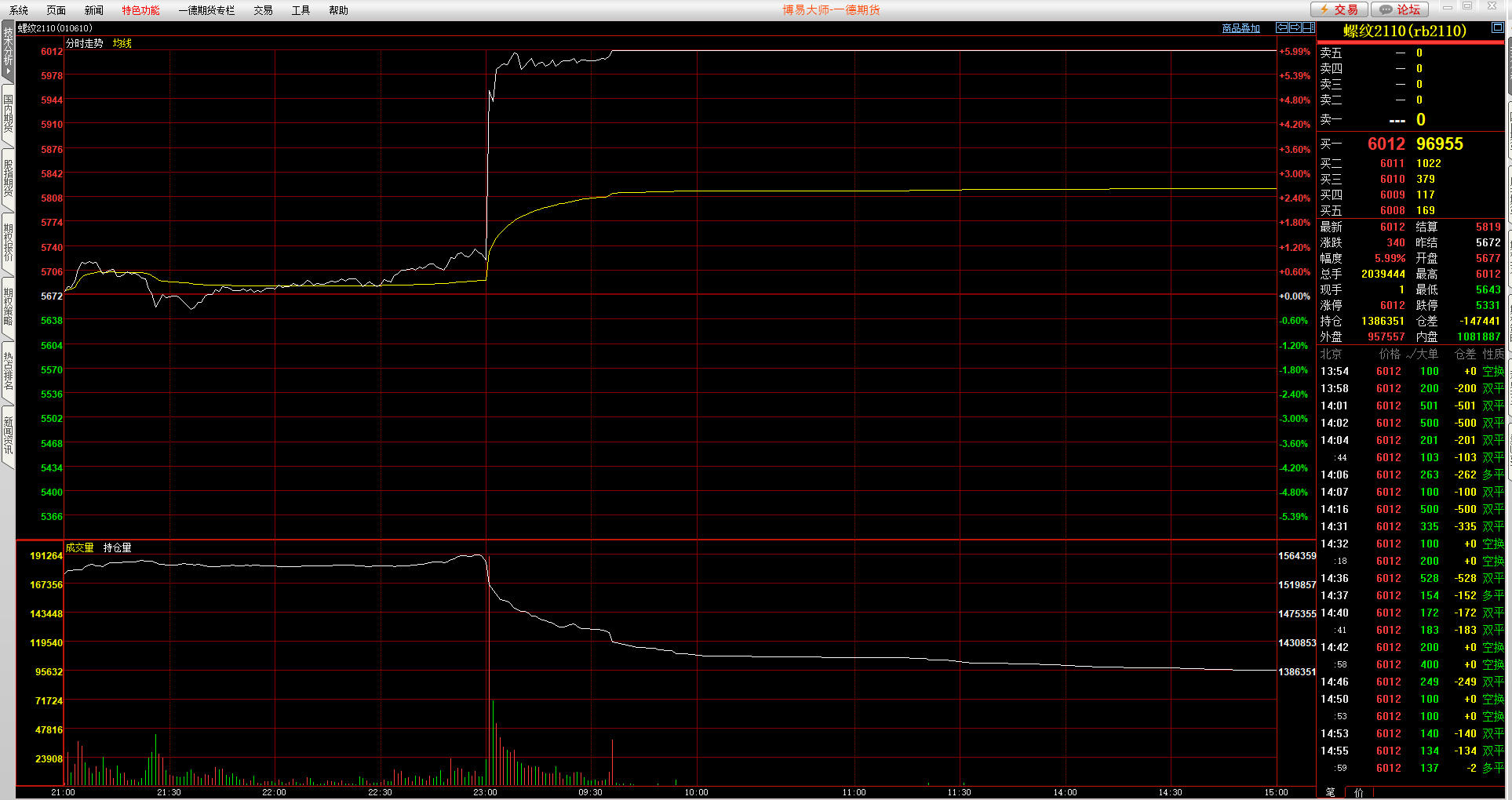Click the 成交量 volume label
Screen dimensions: 1512x800
coord(79,547)
